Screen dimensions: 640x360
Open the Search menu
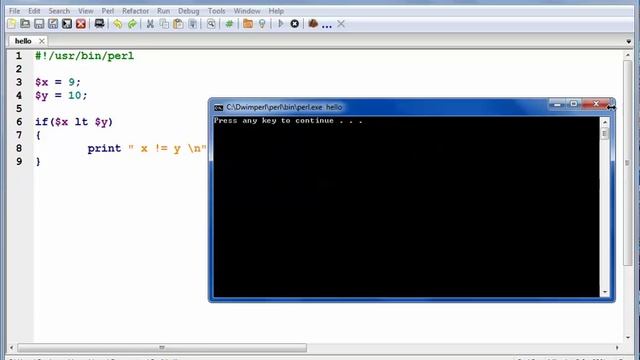59,11
